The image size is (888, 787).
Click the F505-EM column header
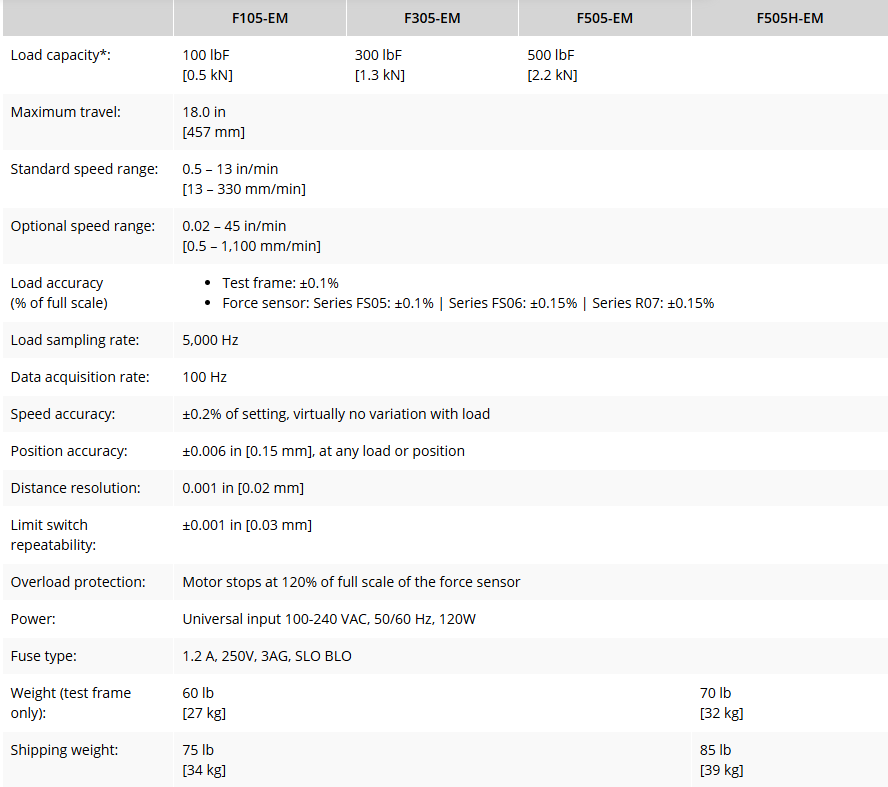tap(604, 18)
